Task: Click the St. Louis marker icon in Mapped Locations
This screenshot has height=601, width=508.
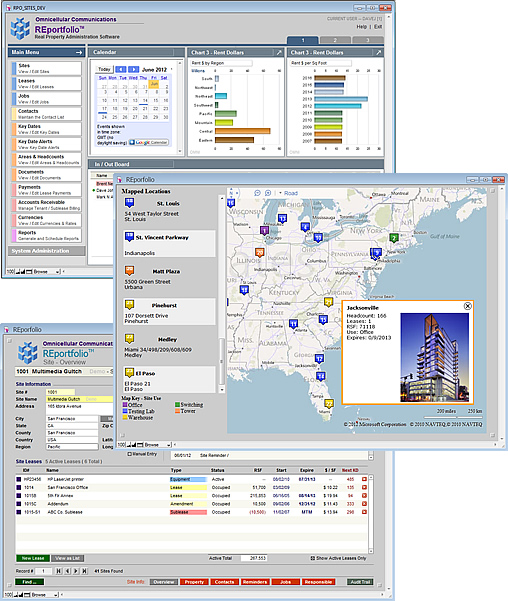Action: pyautogui.click(x=129, y=202)
